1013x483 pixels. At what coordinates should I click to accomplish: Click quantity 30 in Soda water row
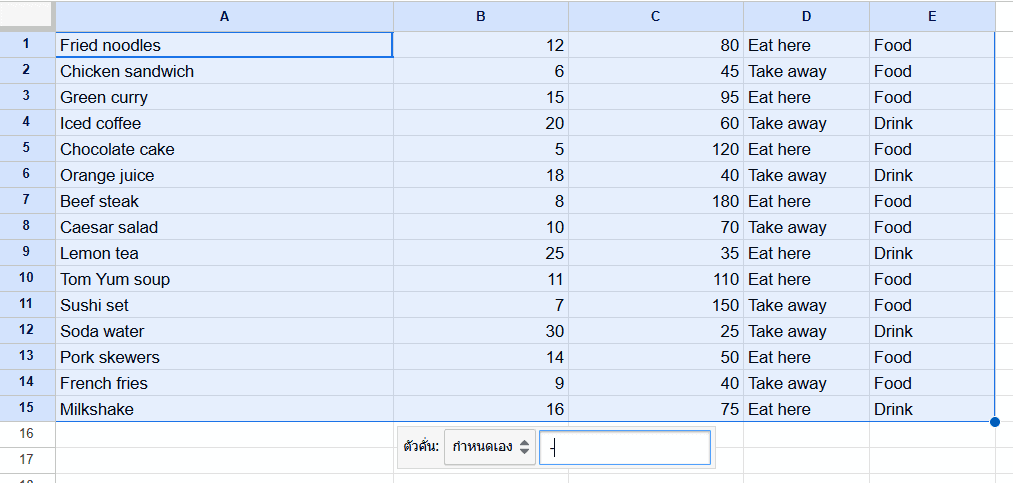tap(481, 331)
